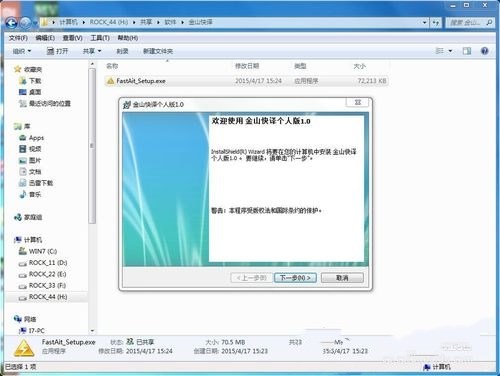This screenshot has width=500, height=376.
Task: Sort by the 大小 column header
Action: point(359,66)
